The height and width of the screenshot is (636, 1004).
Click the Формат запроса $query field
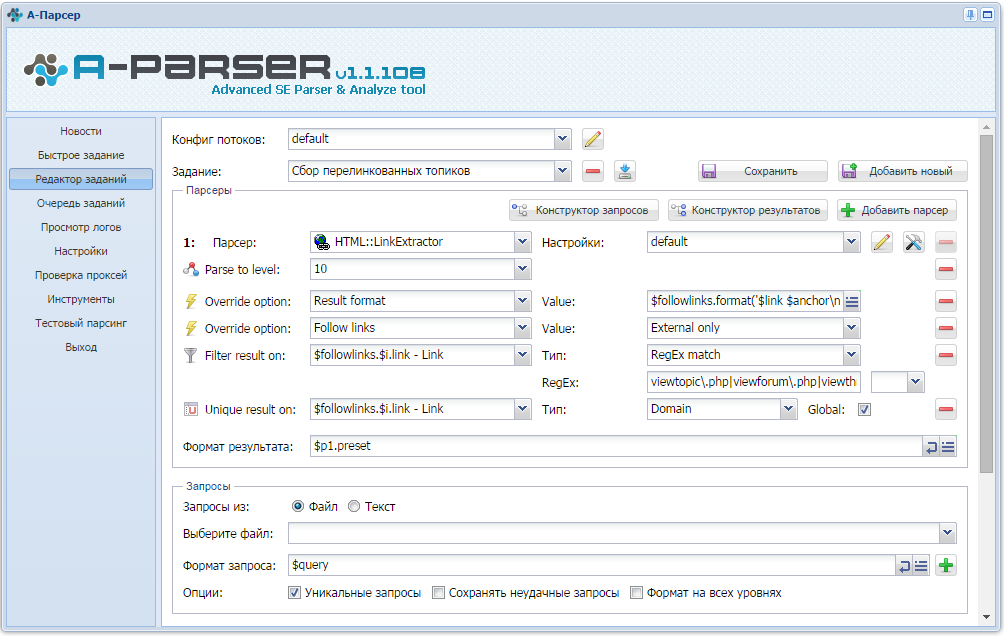(591, 565)
